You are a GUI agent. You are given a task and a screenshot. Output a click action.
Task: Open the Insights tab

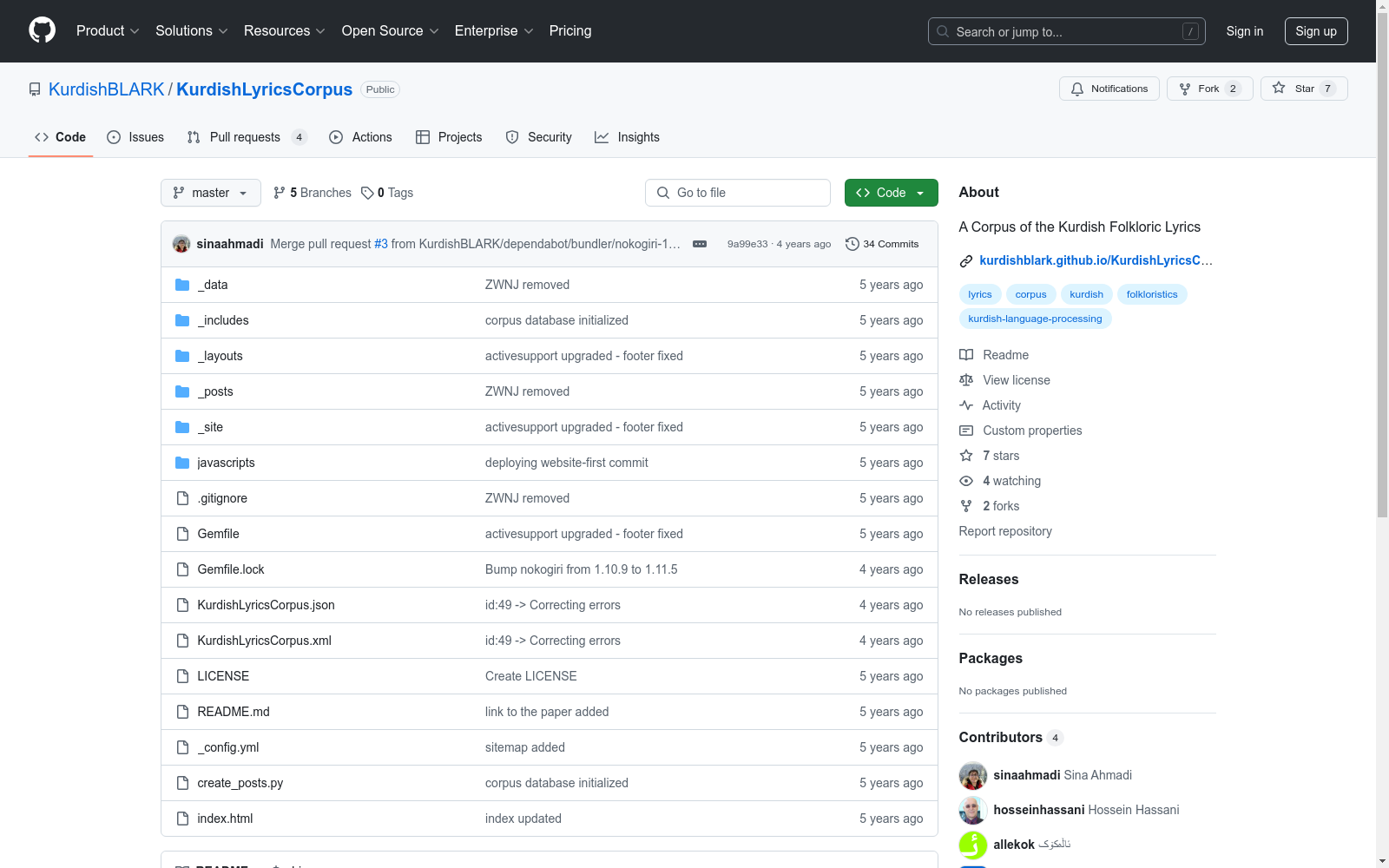[627, 137]
